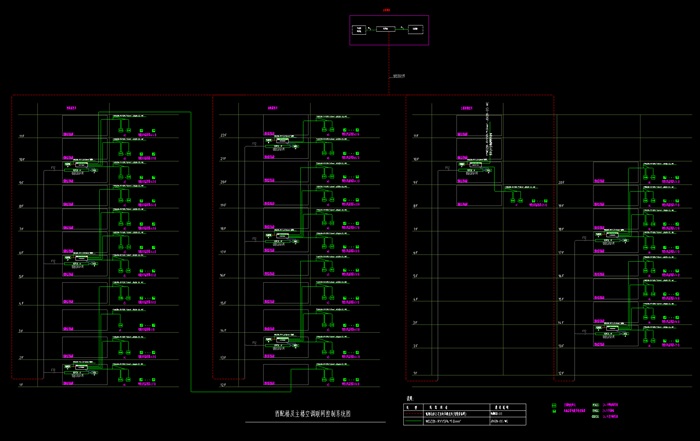Click the left block inside the purple control box

pos(359,30)
